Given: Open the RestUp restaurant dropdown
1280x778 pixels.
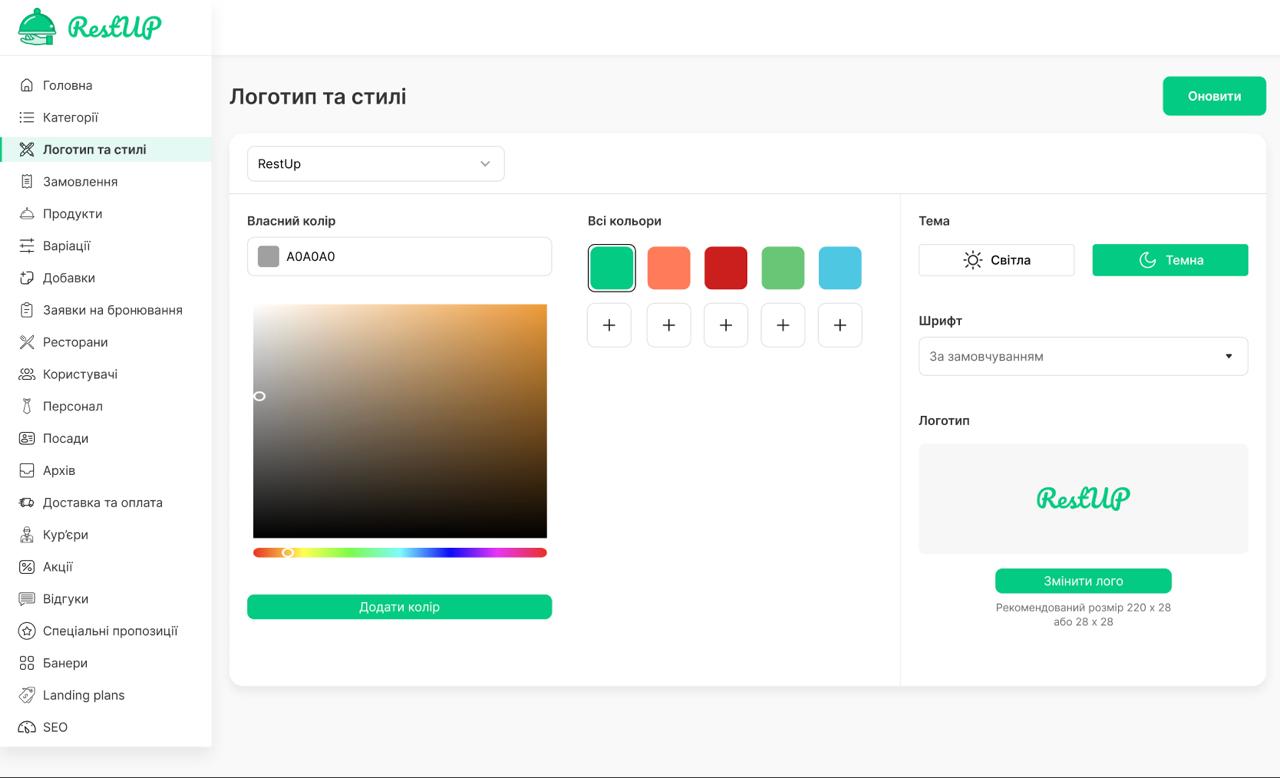Looking at the screenshot, I should (376, 164).
